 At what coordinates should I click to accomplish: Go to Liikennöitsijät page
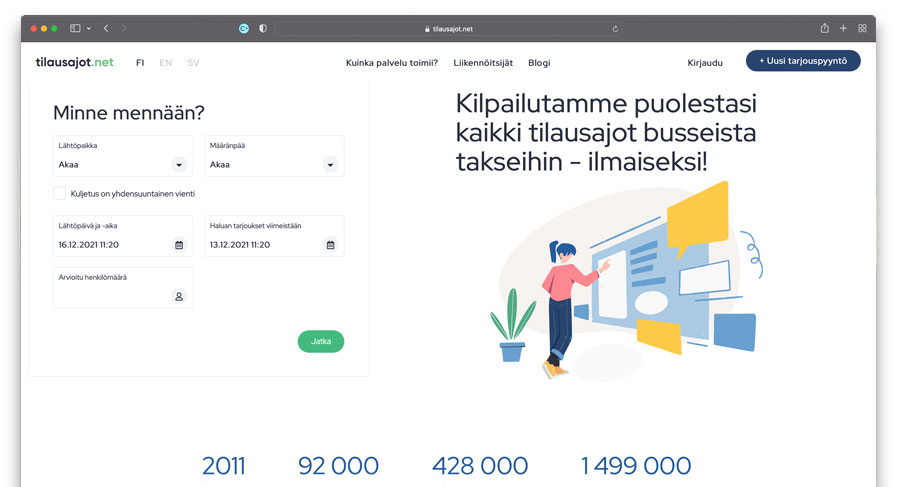click(x=483, y=63)
